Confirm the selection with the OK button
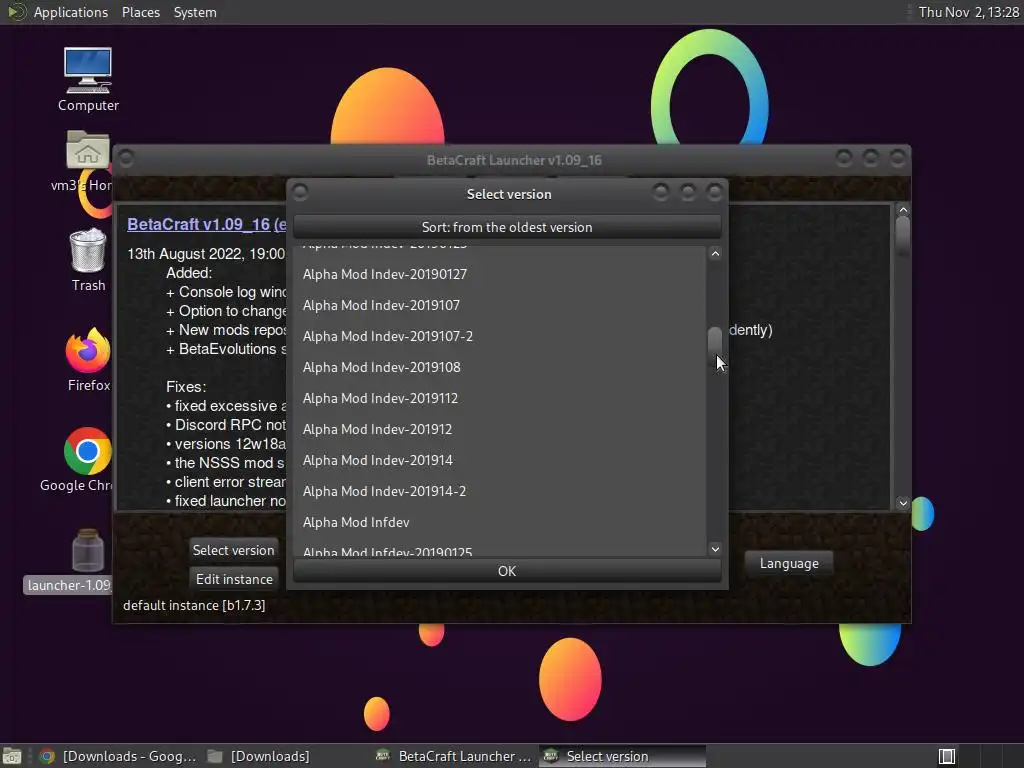 (x=507, y=571)
